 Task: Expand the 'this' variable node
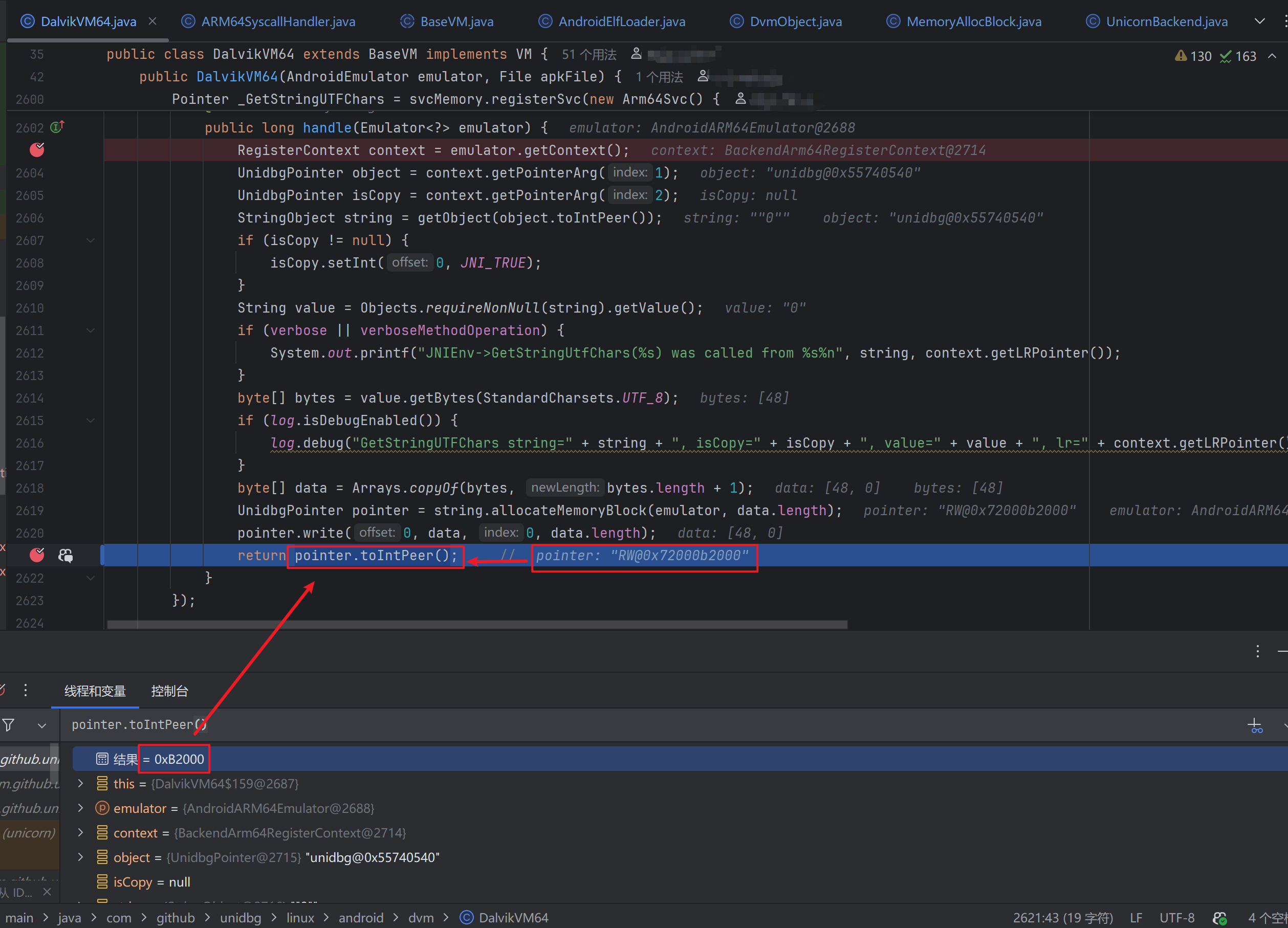[x=81, y=783]
